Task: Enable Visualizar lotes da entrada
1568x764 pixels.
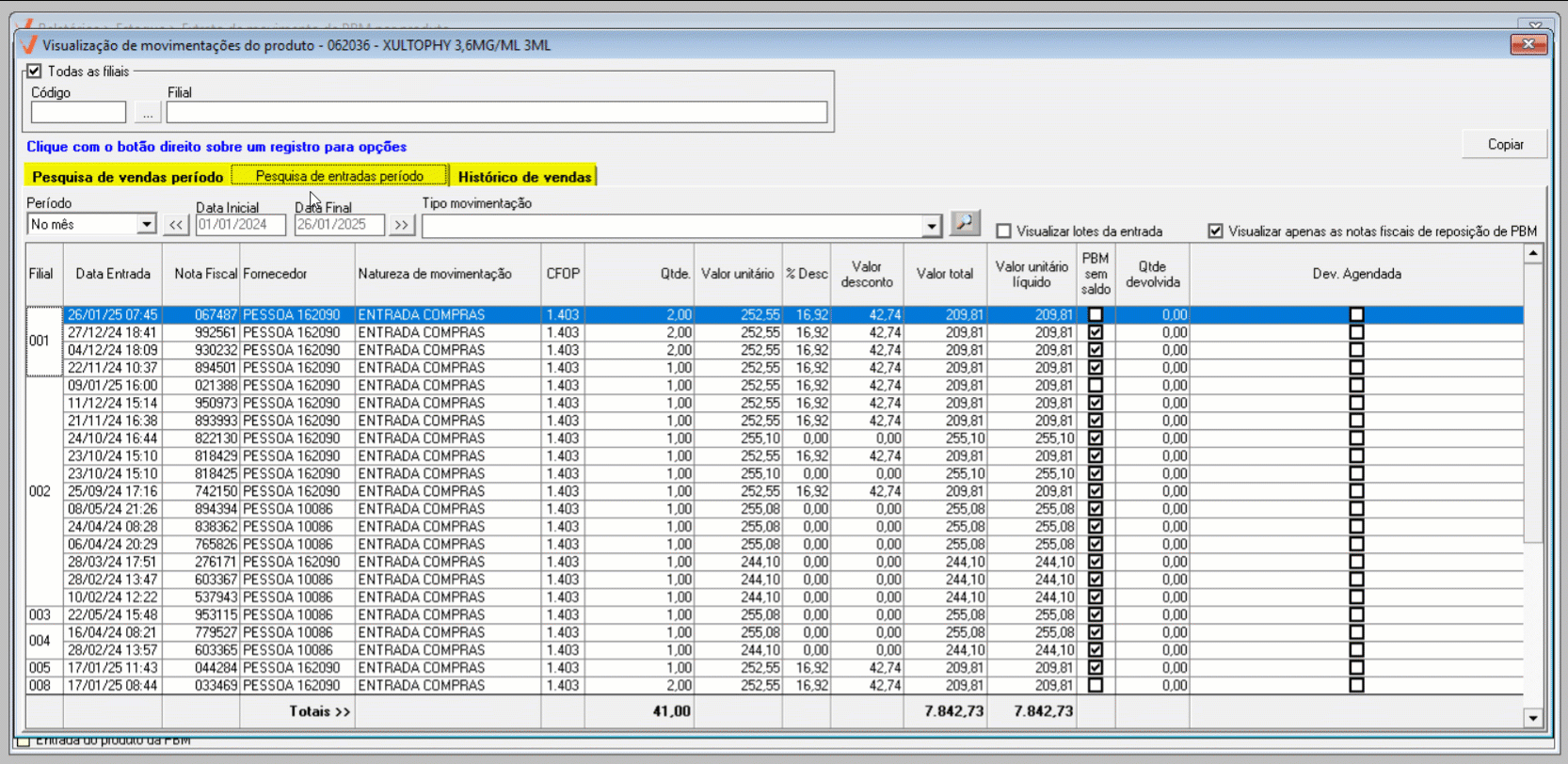Action: 1004,231
